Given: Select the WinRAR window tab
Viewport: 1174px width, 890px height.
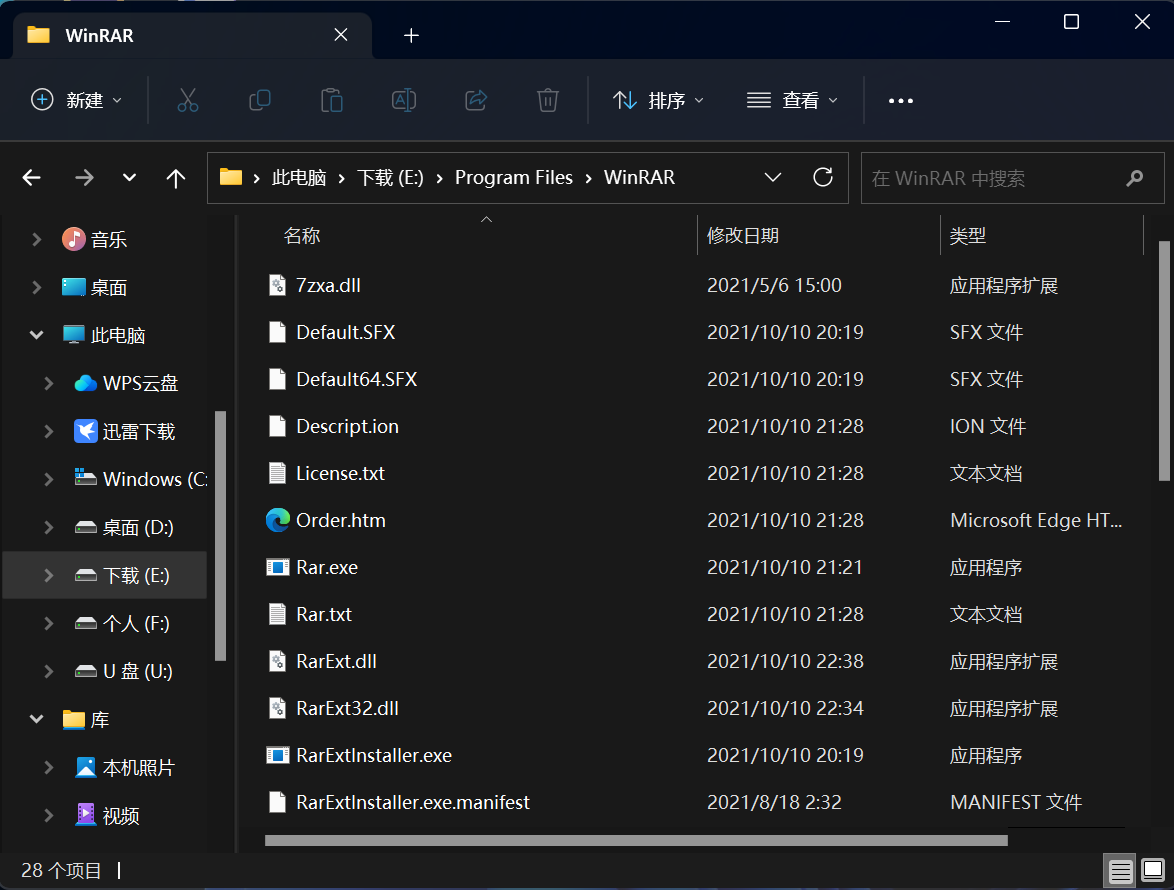Looking at the screenshot, I should click(x=191, y=35).
